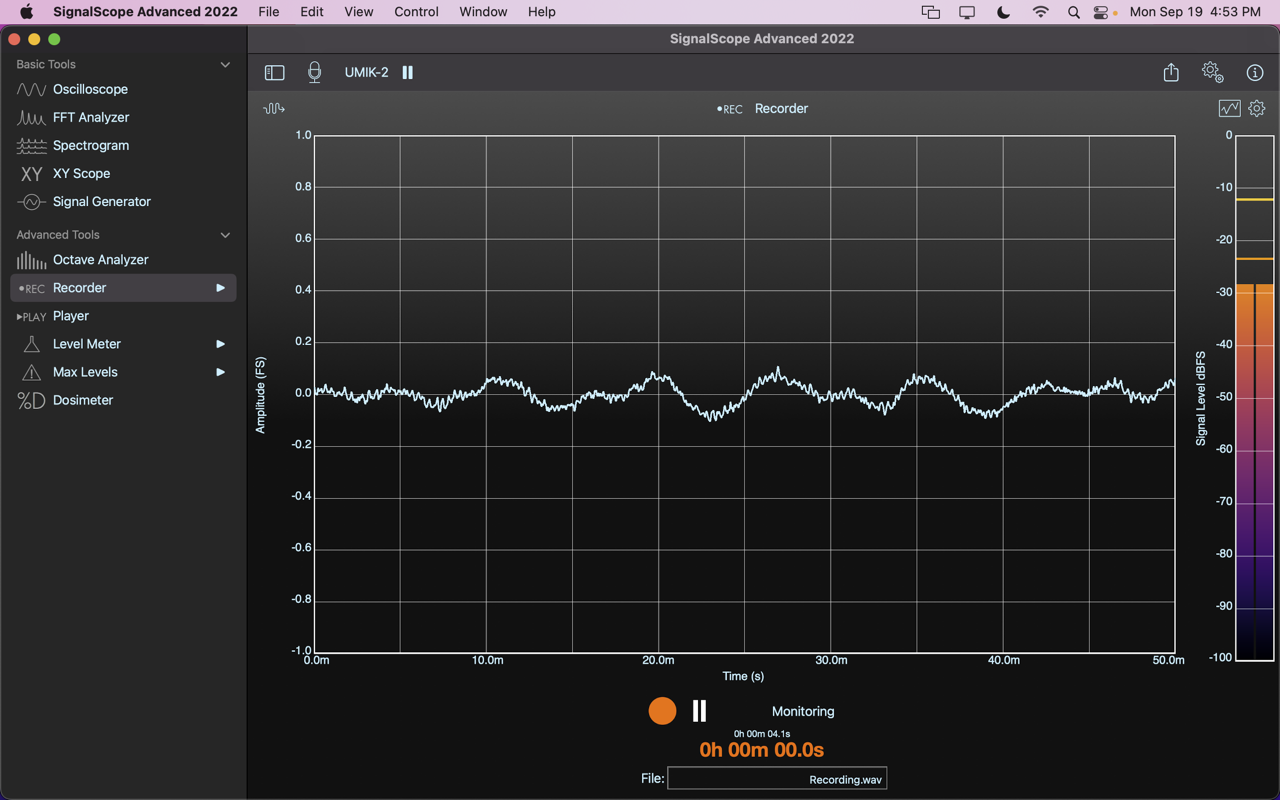The image size is (1280, 800).
Task: Expand the Max Levels submenu arrow
Action: 220,372
